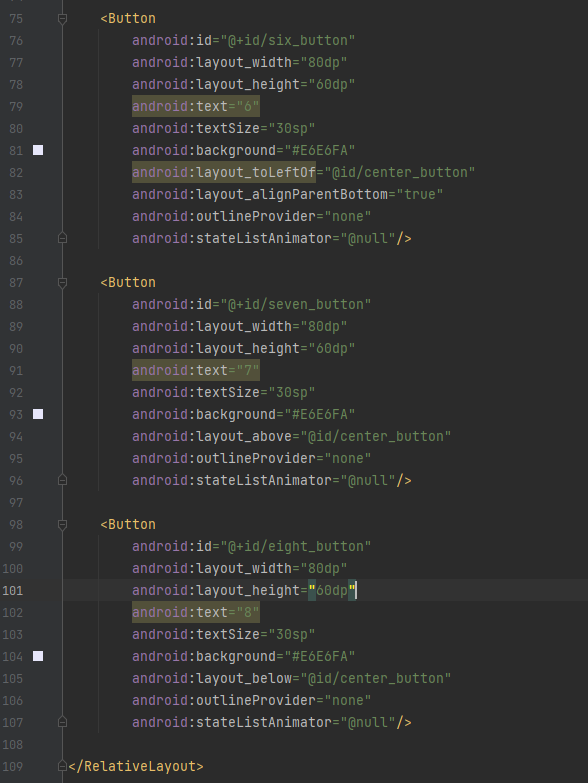Collapse the Button tag starting at line 87
588x783 pixels.
coord(62,283)
